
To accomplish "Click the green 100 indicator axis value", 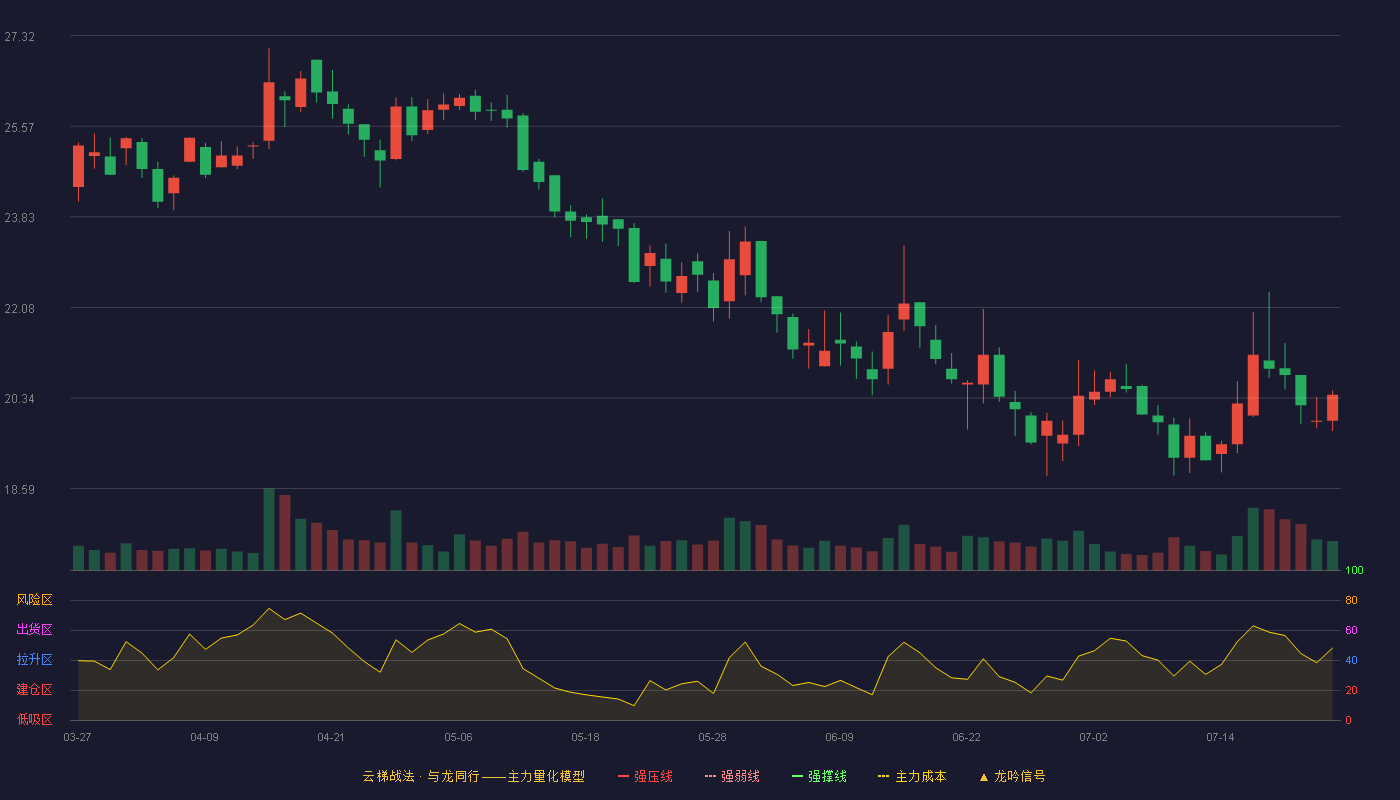I will click(1354, 571).
